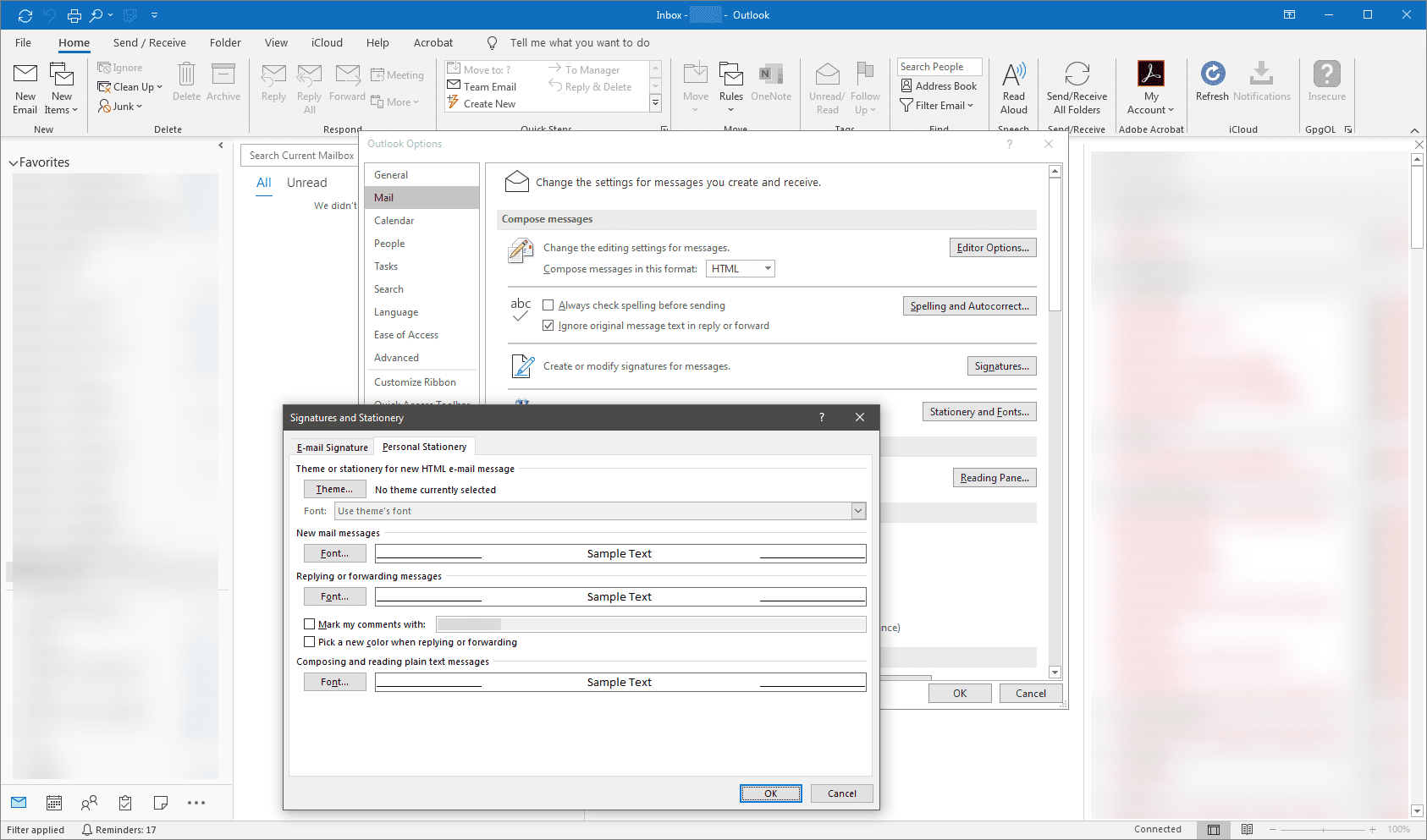
Task: Open Notes view in navigation bar
Action: click(x=161, y=803)
